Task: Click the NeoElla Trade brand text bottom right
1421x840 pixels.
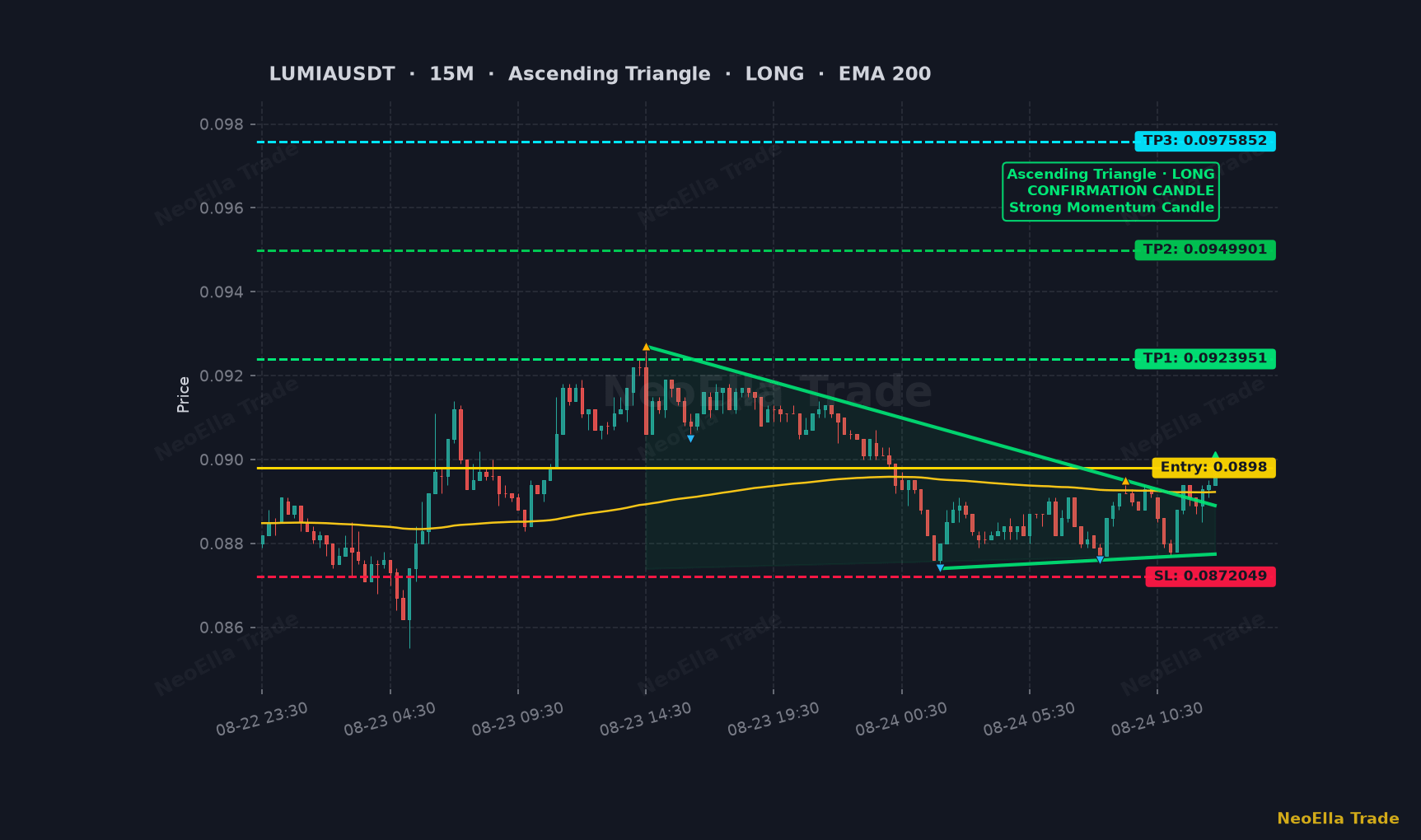Action: (1338, 819)
